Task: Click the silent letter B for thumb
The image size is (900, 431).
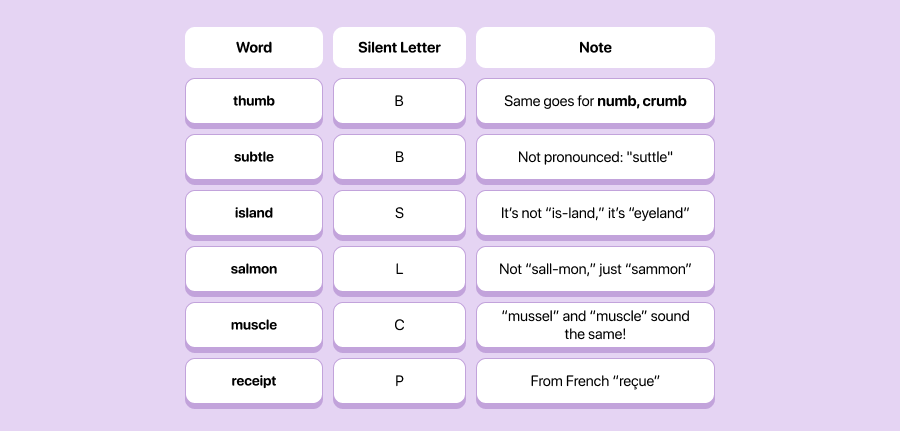Action: [399, 101]
